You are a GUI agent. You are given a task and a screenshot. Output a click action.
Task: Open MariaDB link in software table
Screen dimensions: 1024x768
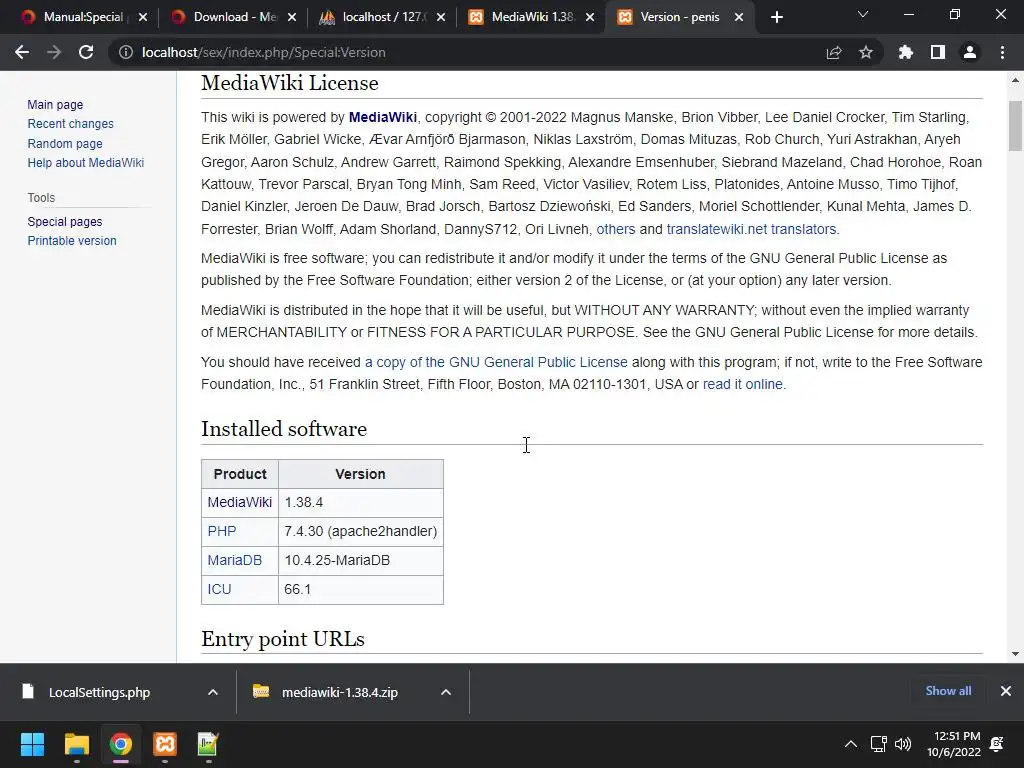[x=234, y=560]
